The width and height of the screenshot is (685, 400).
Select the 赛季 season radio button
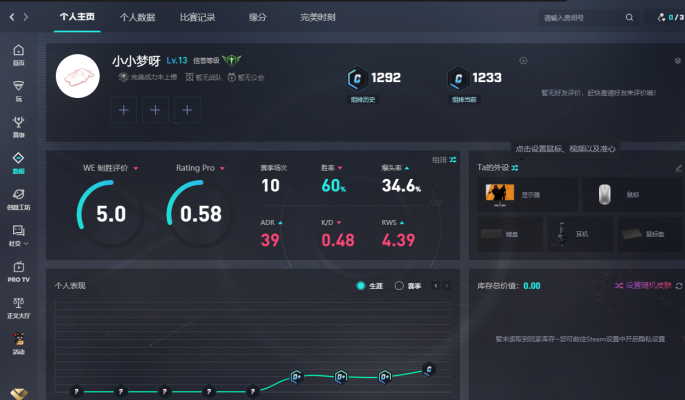[x=399, y=286]
